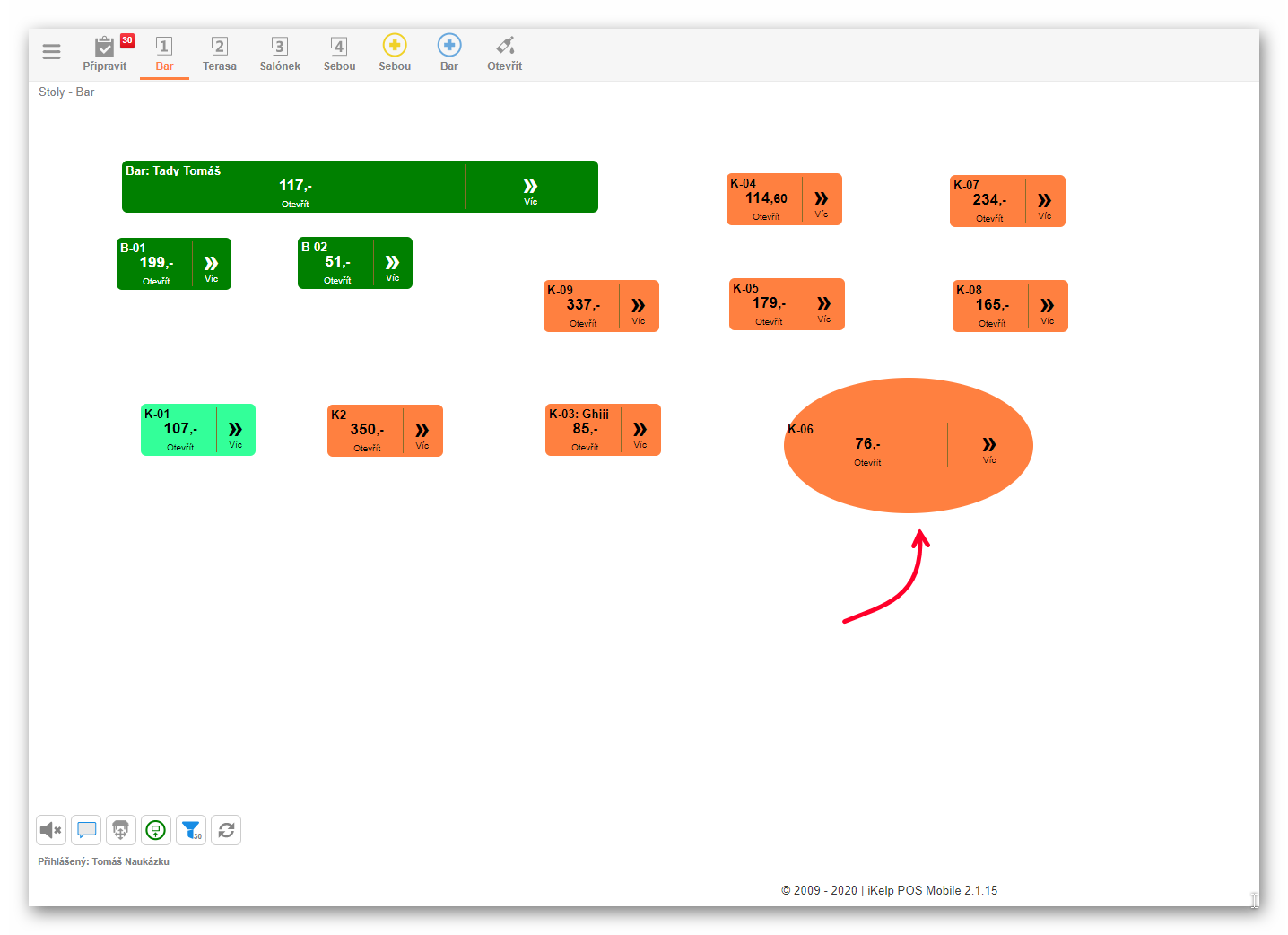
Task: Open the hamburger menu
Action: [51, 52]
